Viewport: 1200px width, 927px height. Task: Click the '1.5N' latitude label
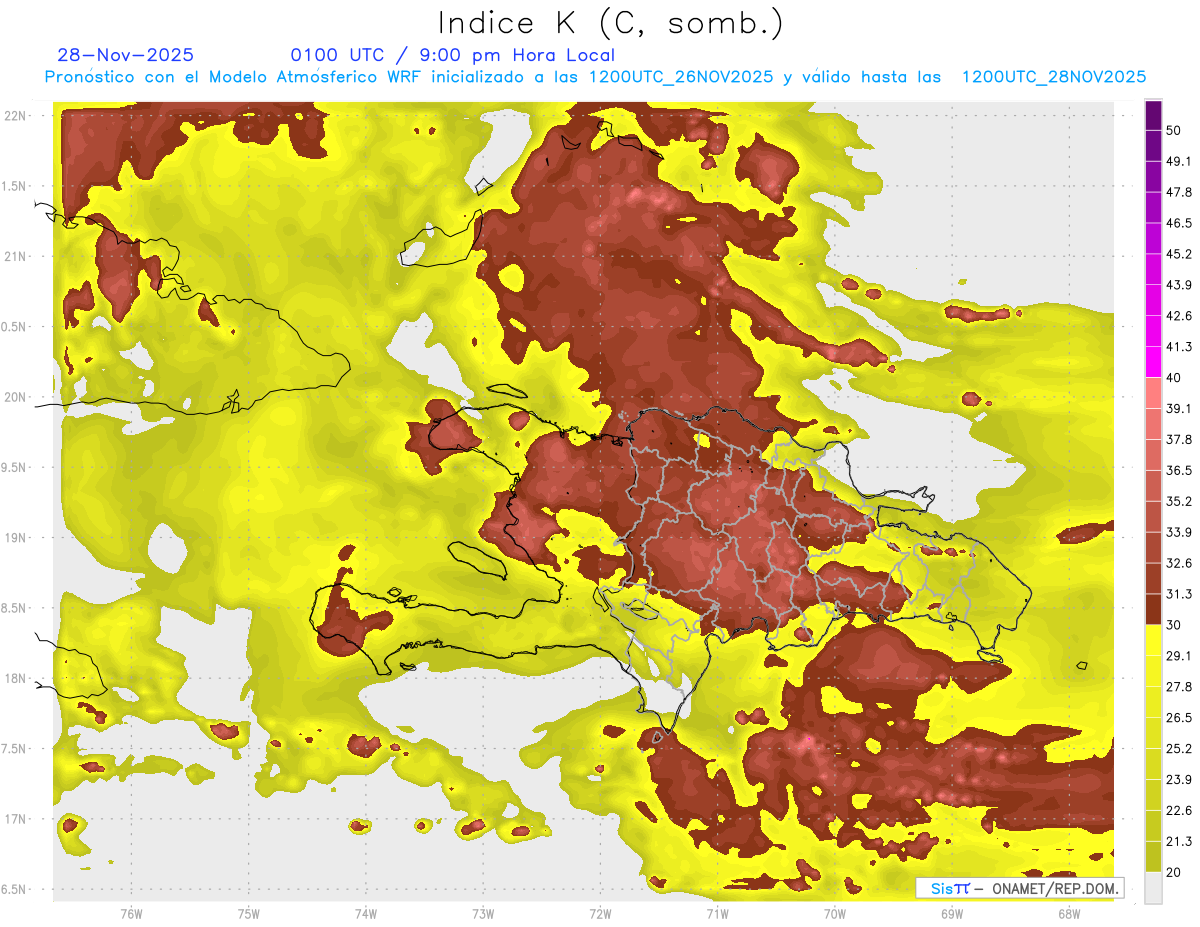[14, 186]
